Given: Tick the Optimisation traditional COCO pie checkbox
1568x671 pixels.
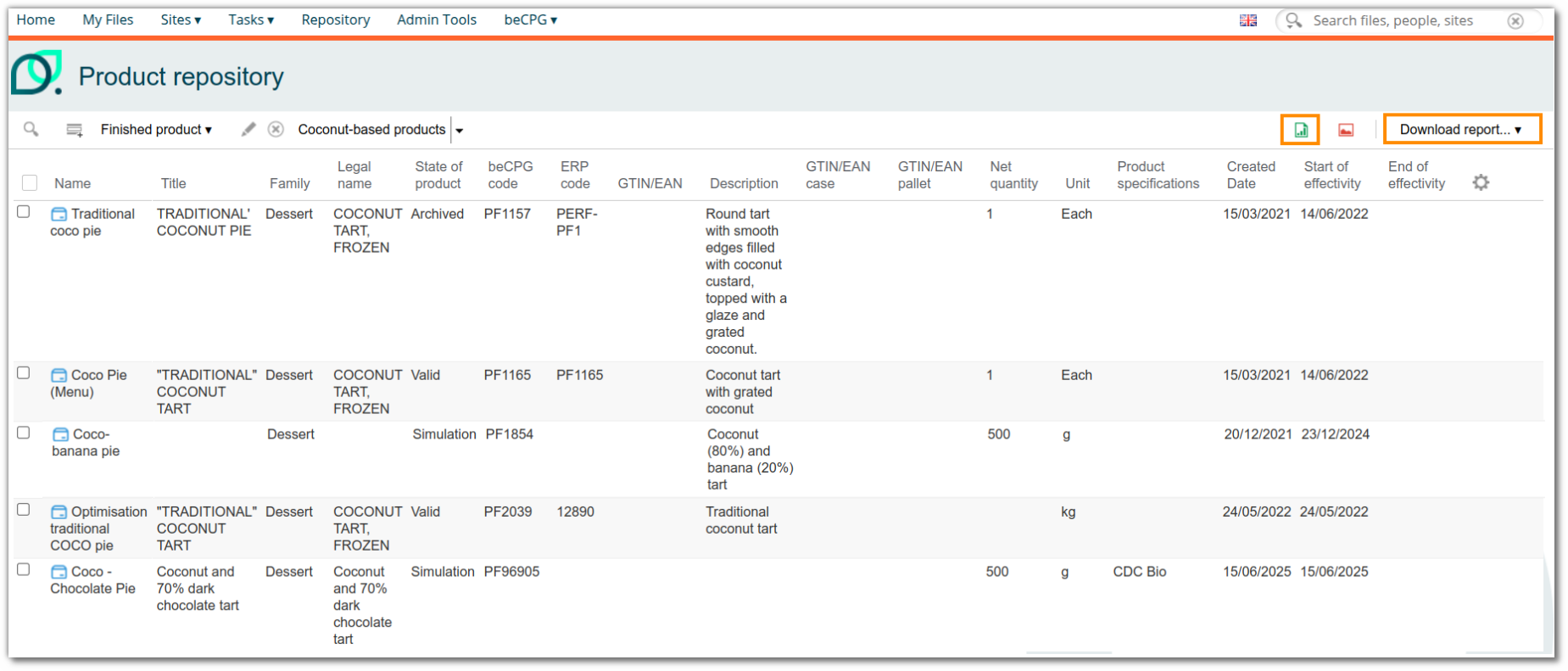Looking at the screenshot, I should point(24,510).
